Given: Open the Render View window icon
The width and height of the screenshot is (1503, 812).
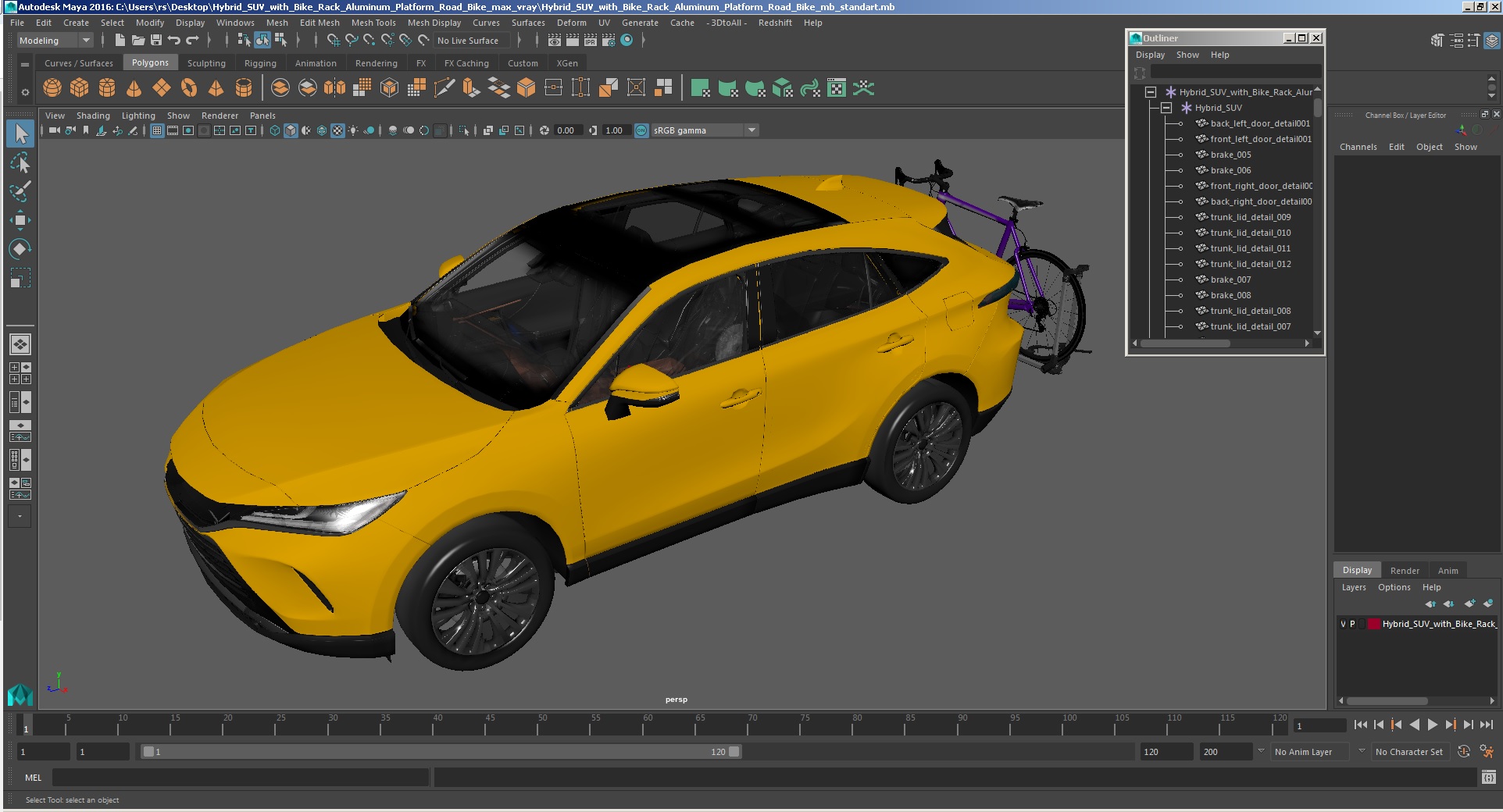Looking at the screenshot, I should click(x=555, y=41).
